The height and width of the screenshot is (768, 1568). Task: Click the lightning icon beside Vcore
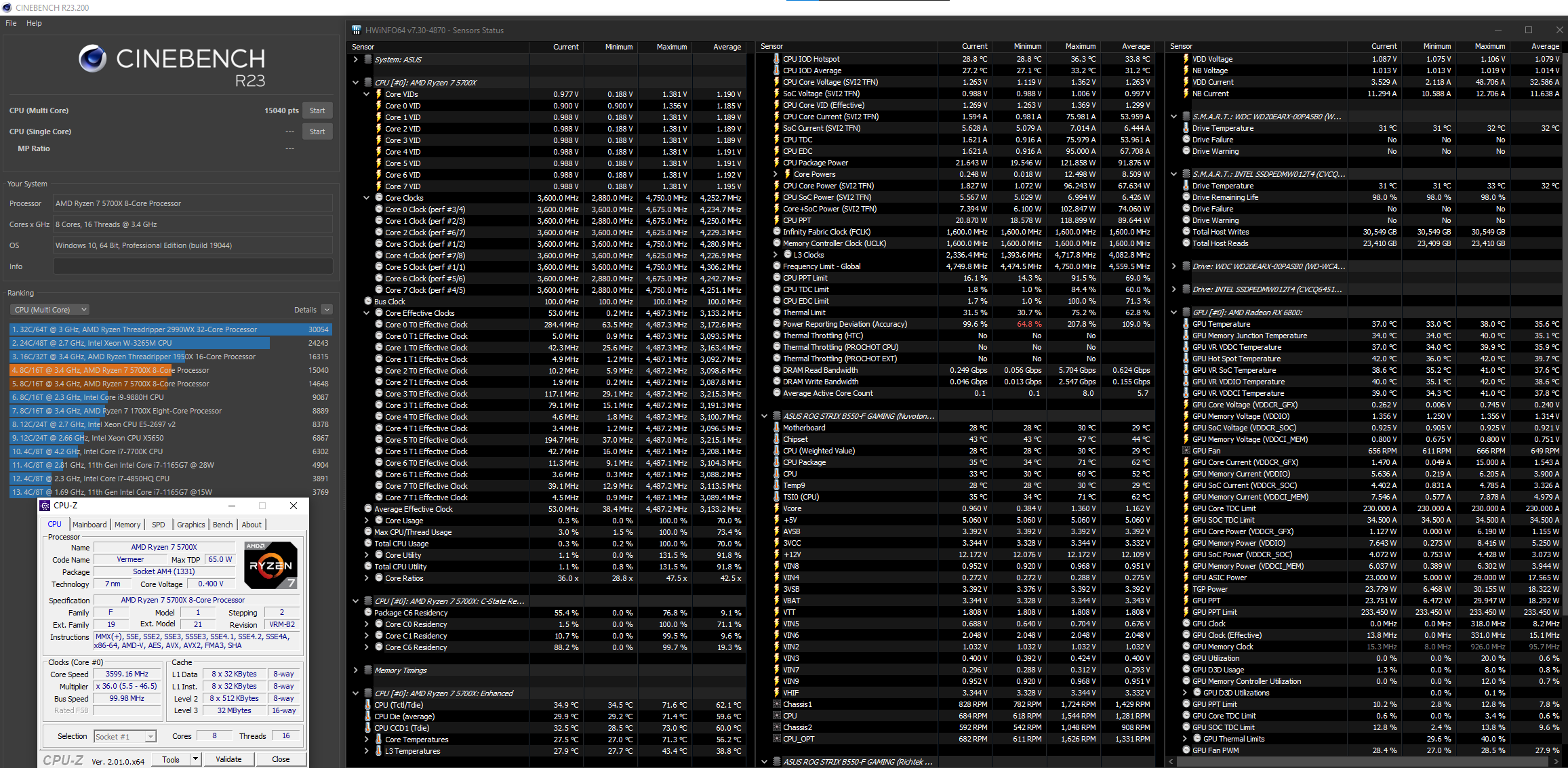(777, 508)
